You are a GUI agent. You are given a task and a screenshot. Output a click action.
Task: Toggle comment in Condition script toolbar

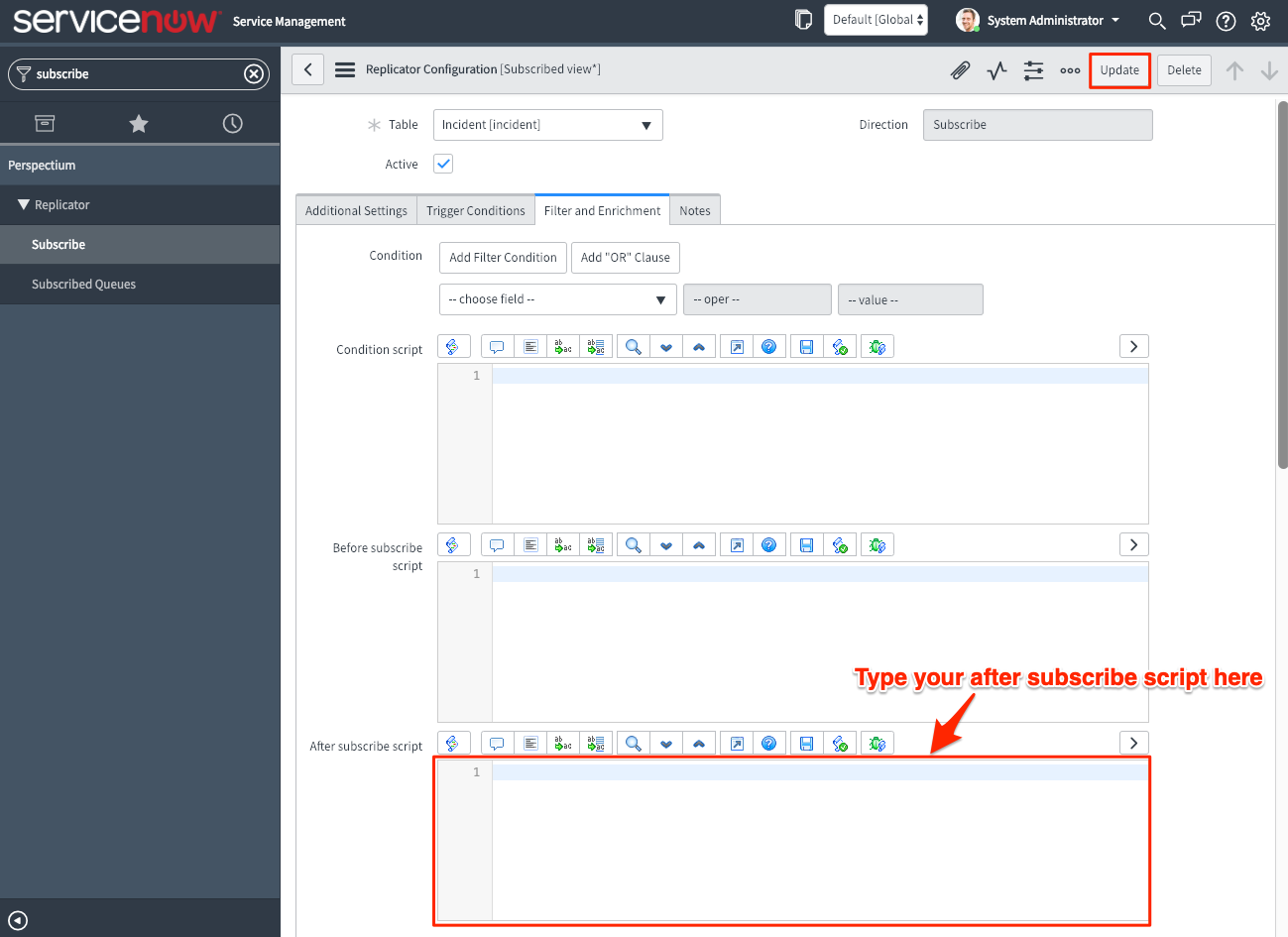click(497, 346)
